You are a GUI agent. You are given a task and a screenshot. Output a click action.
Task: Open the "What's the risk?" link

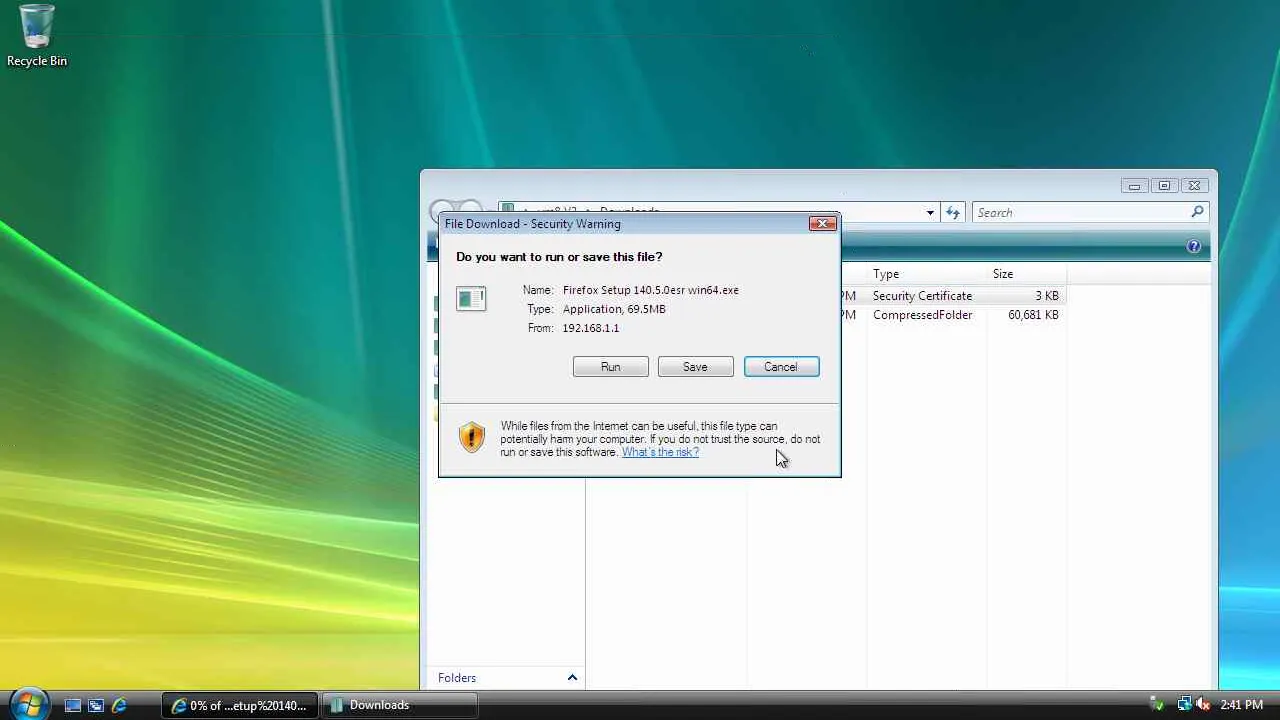coord(660,452)
